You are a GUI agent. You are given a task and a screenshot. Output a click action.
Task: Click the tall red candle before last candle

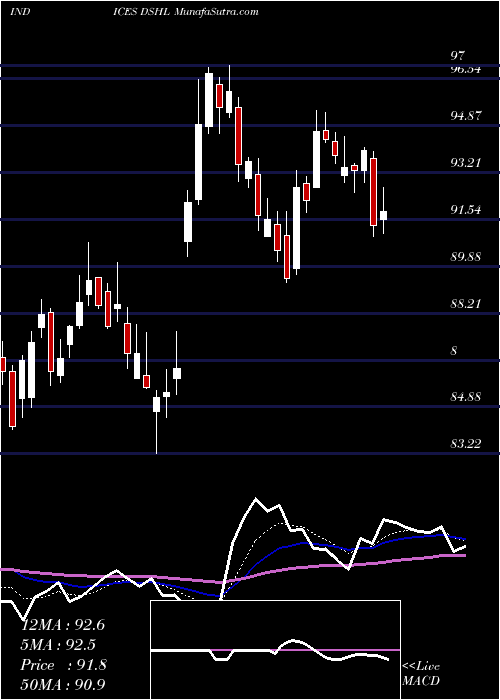coord(373,192)
